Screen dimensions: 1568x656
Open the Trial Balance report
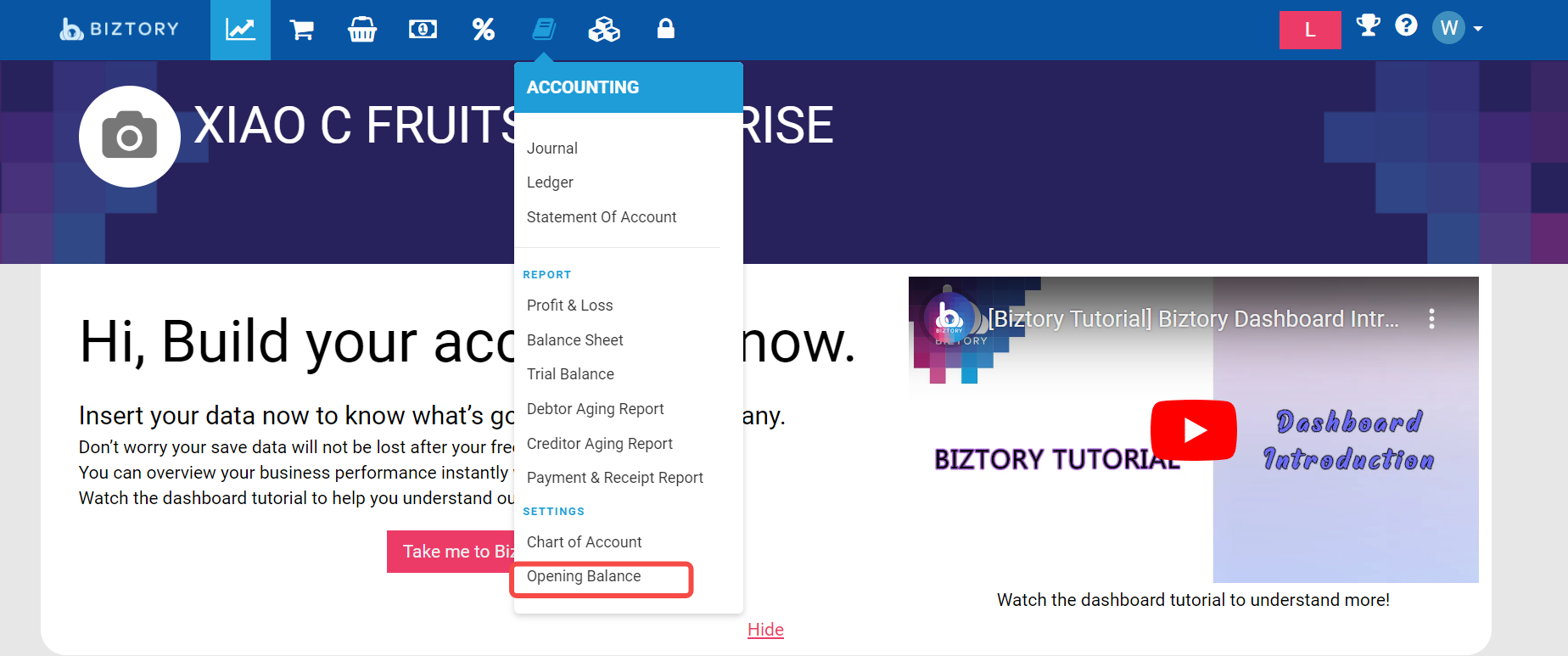point(570,374)
